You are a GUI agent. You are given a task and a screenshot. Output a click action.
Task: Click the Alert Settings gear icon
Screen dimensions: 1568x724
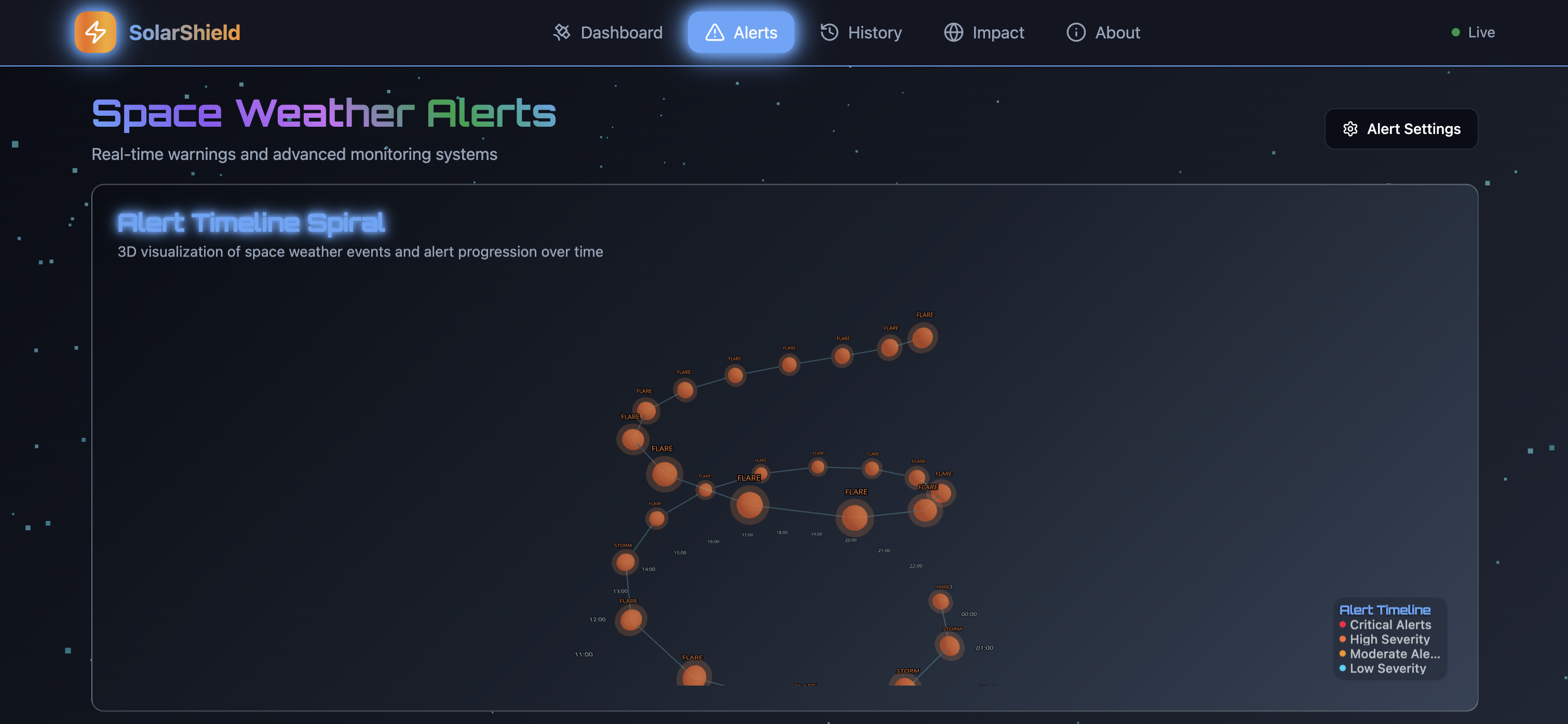[x=1349, y=129]
